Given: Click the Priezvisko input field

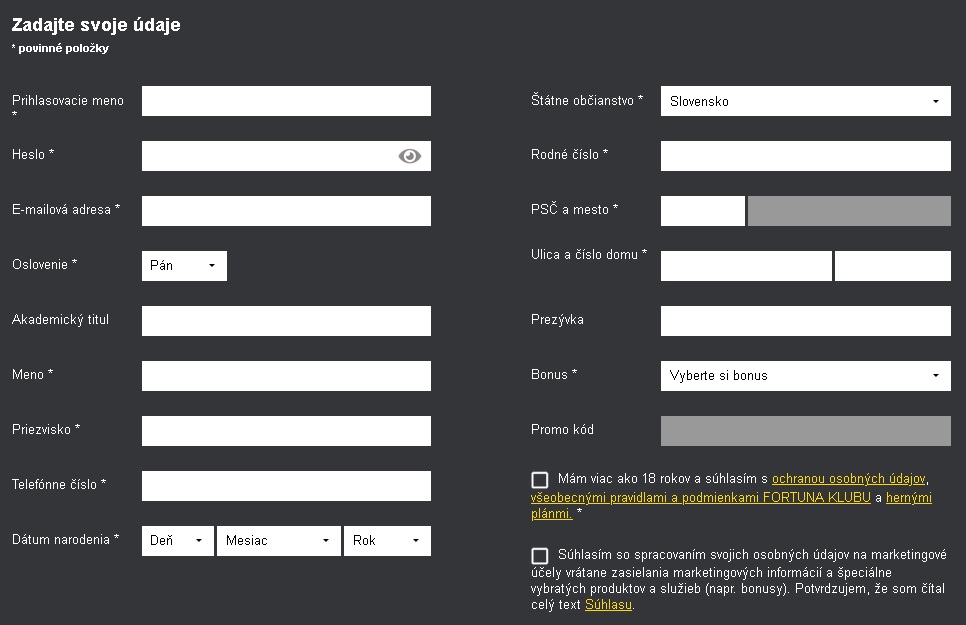Looking at the screenshot, I should (286, 430).
